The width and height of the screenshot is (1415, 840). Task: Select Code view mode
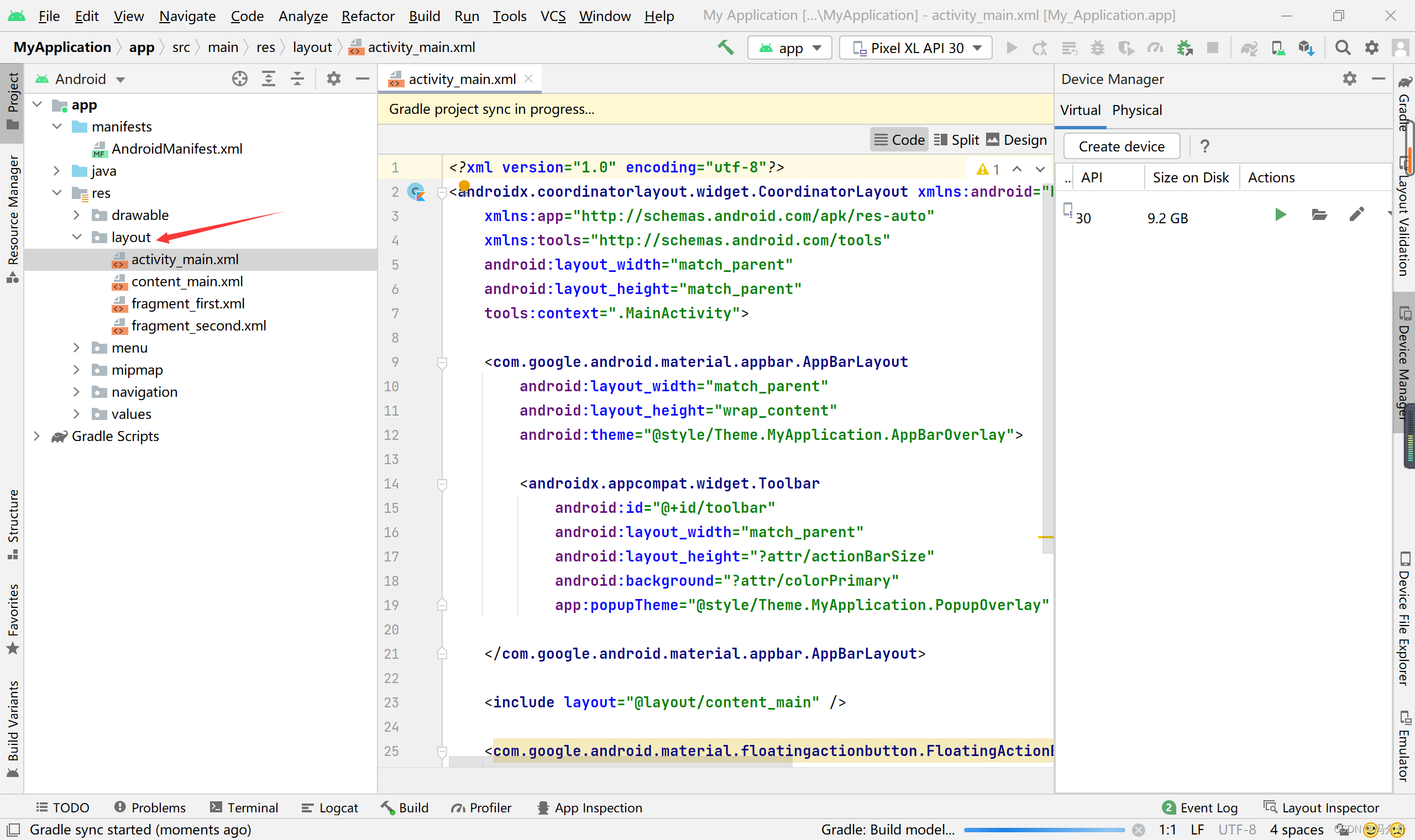[x=899, y=140]
